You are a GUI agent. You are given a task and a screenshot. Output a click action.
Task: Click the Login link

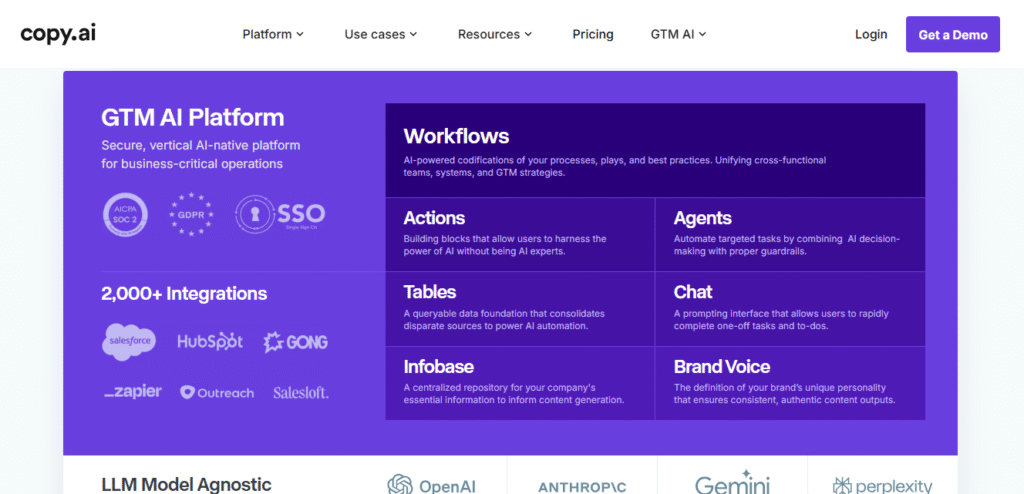click(871, 34)
